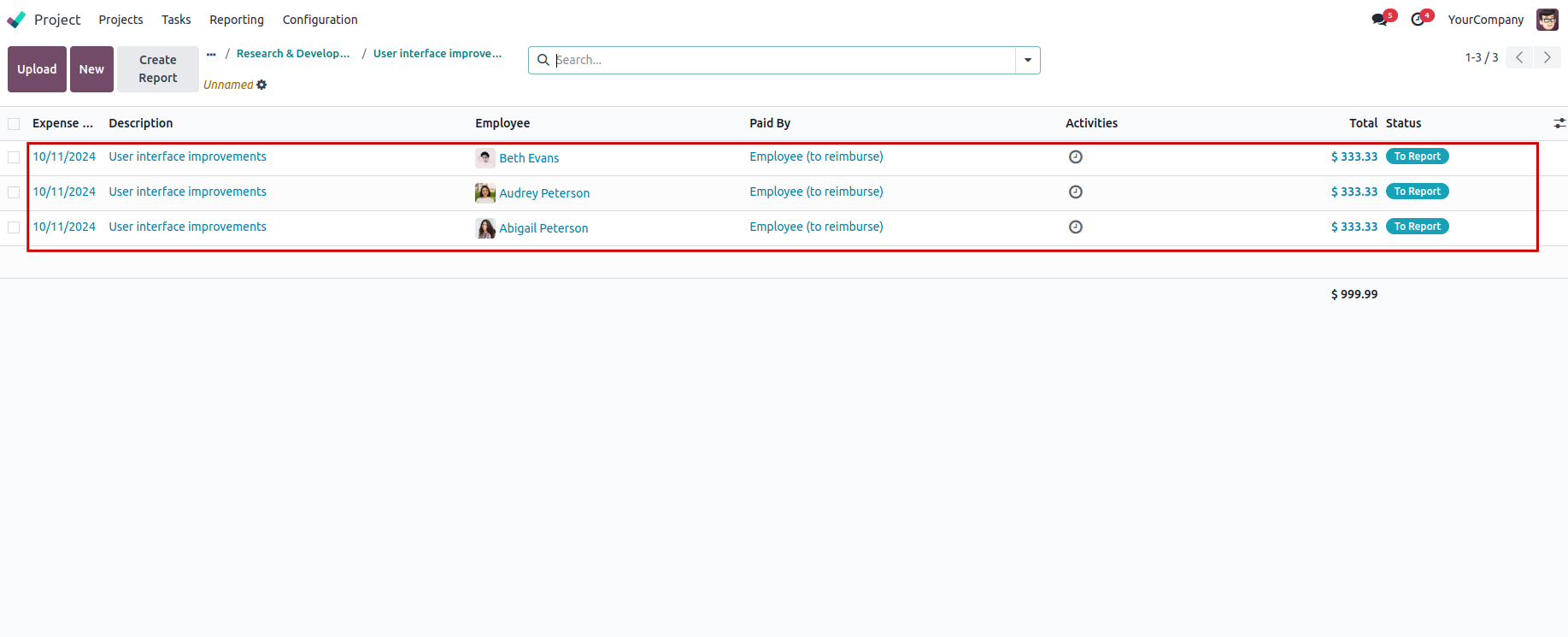Image resolution: width=1568 pixels, height=637 pixels.
Task: Open the Reporting menu
Action: 237,20
